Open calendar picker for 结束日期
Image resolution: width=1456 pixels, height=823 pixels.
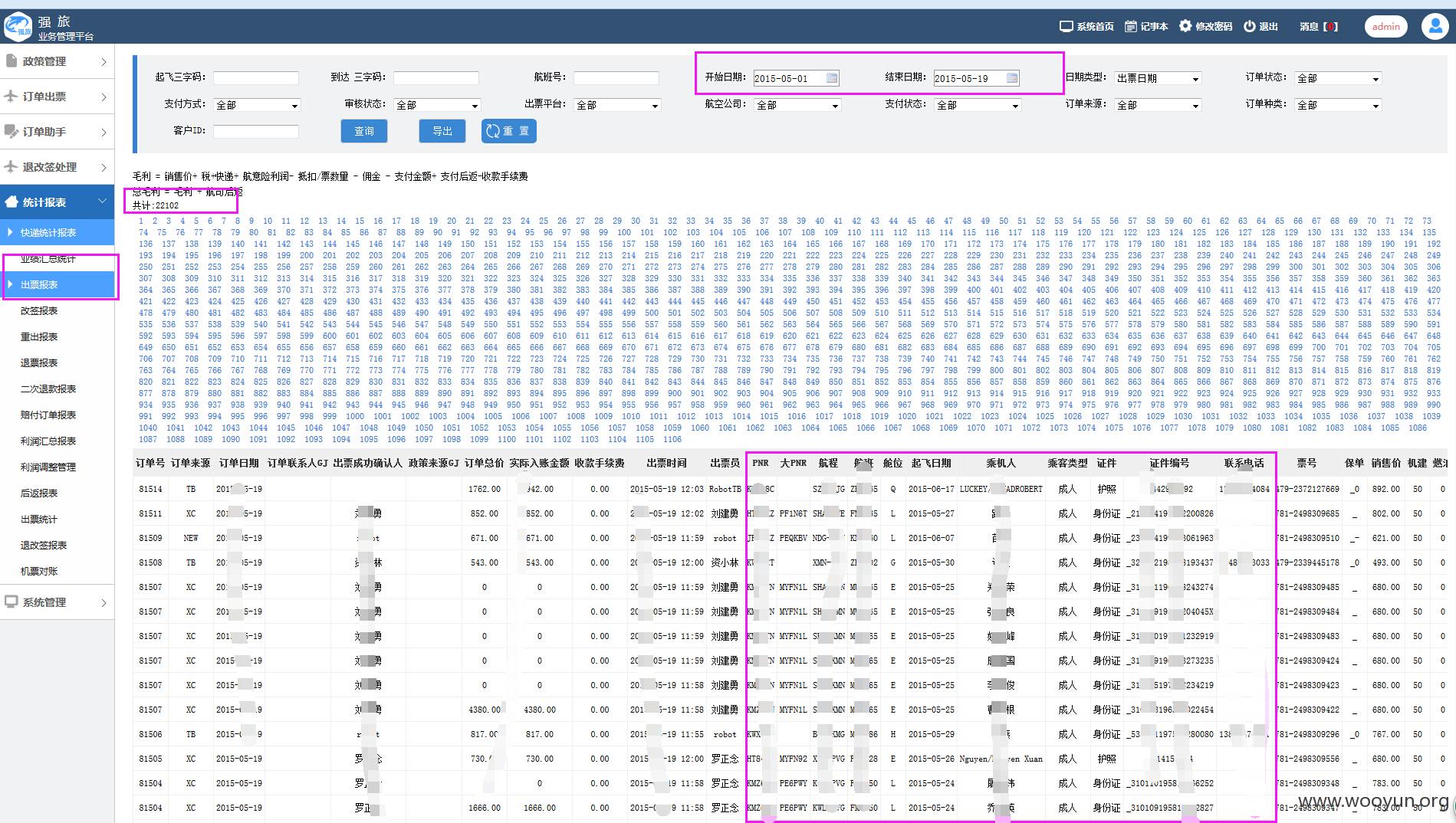(x=1012, y=78)
